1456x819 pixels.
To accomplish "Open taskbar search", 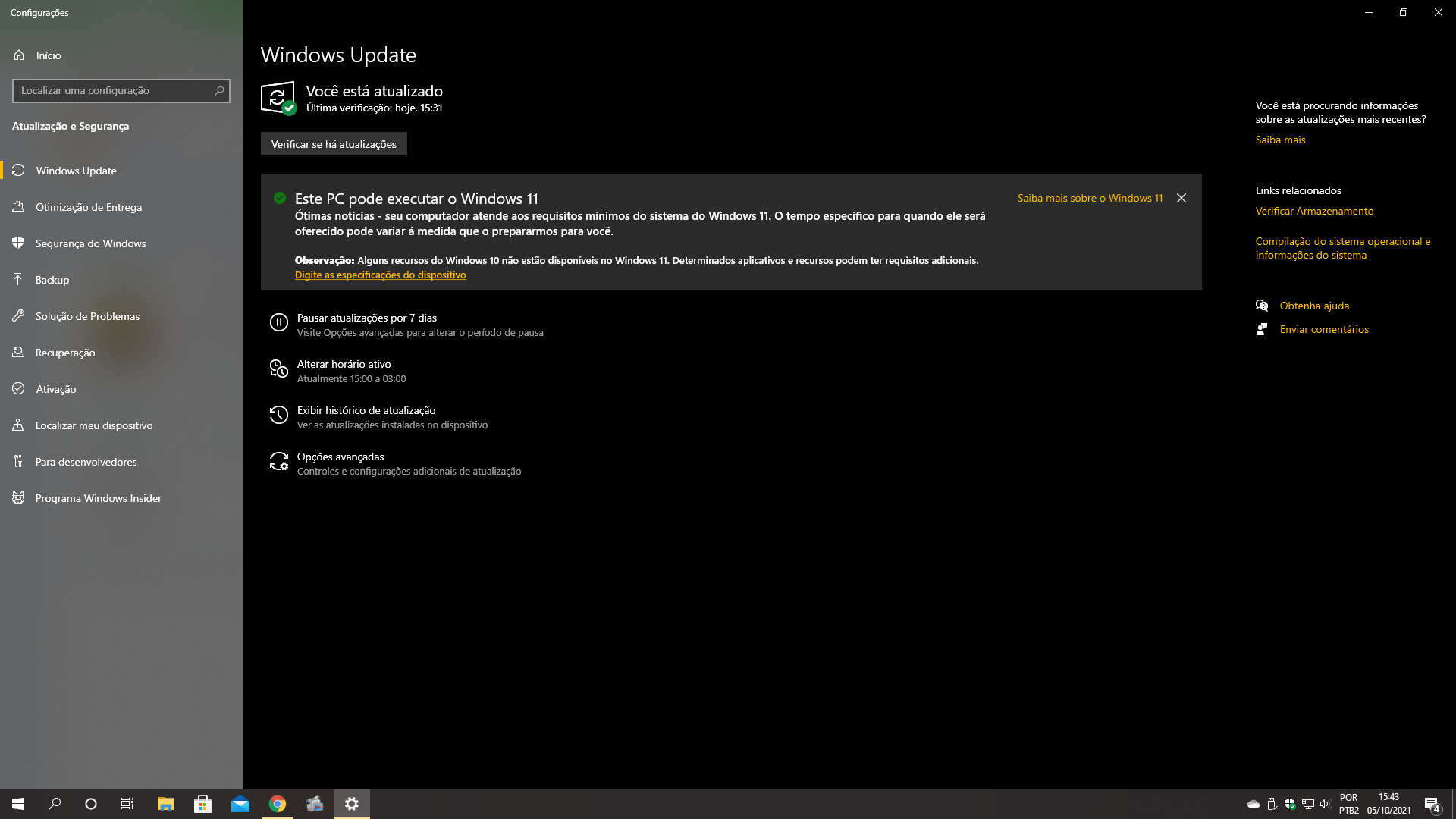I will [55, 804].
